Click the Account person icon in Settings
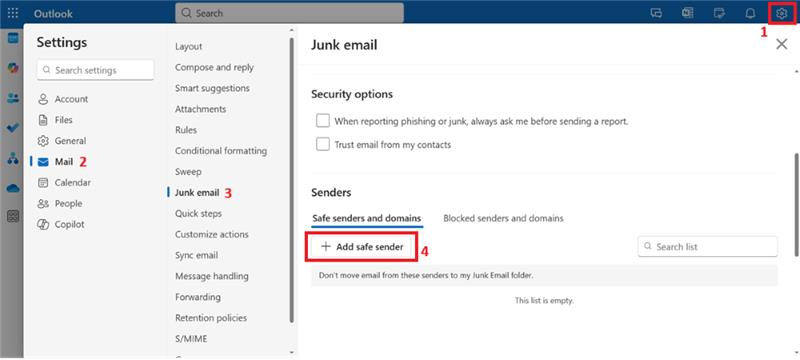The image size is (800, 360). click(43, 99)
